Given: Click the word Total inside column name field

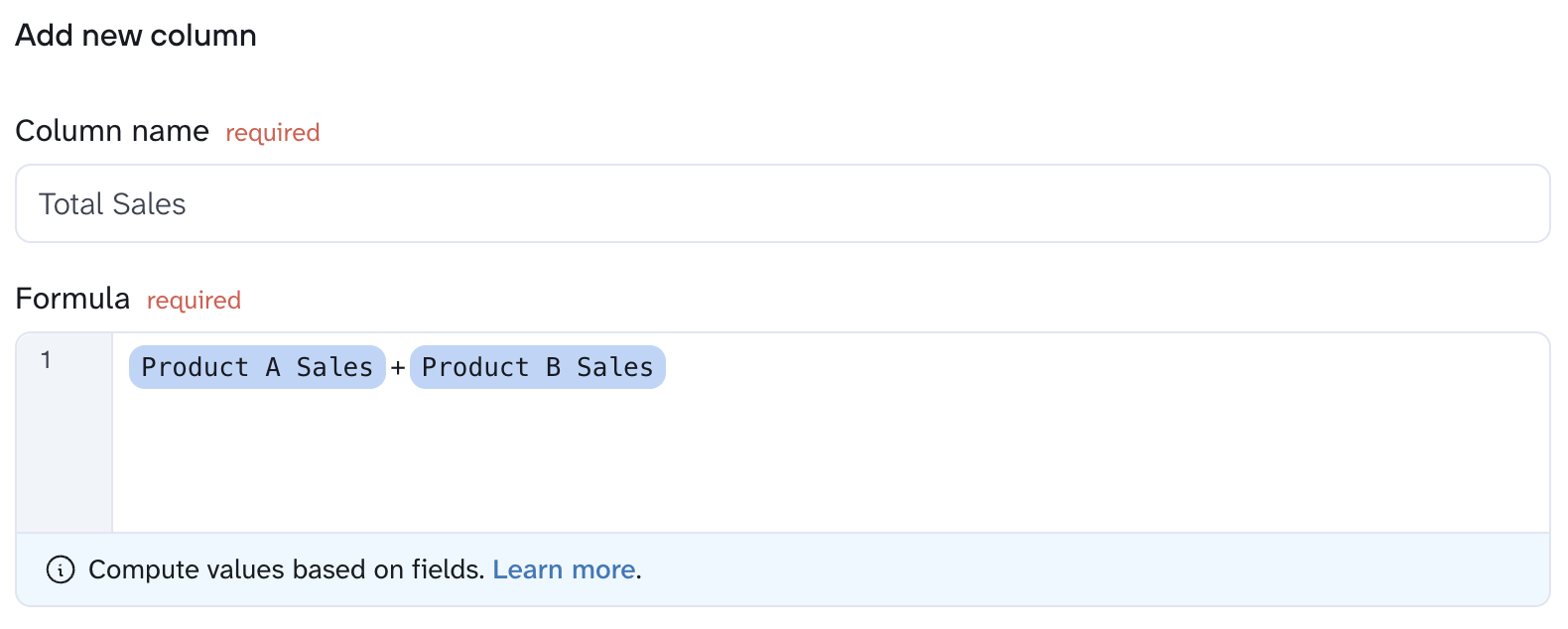Looking at the screenshot, I should click(71, 203).
